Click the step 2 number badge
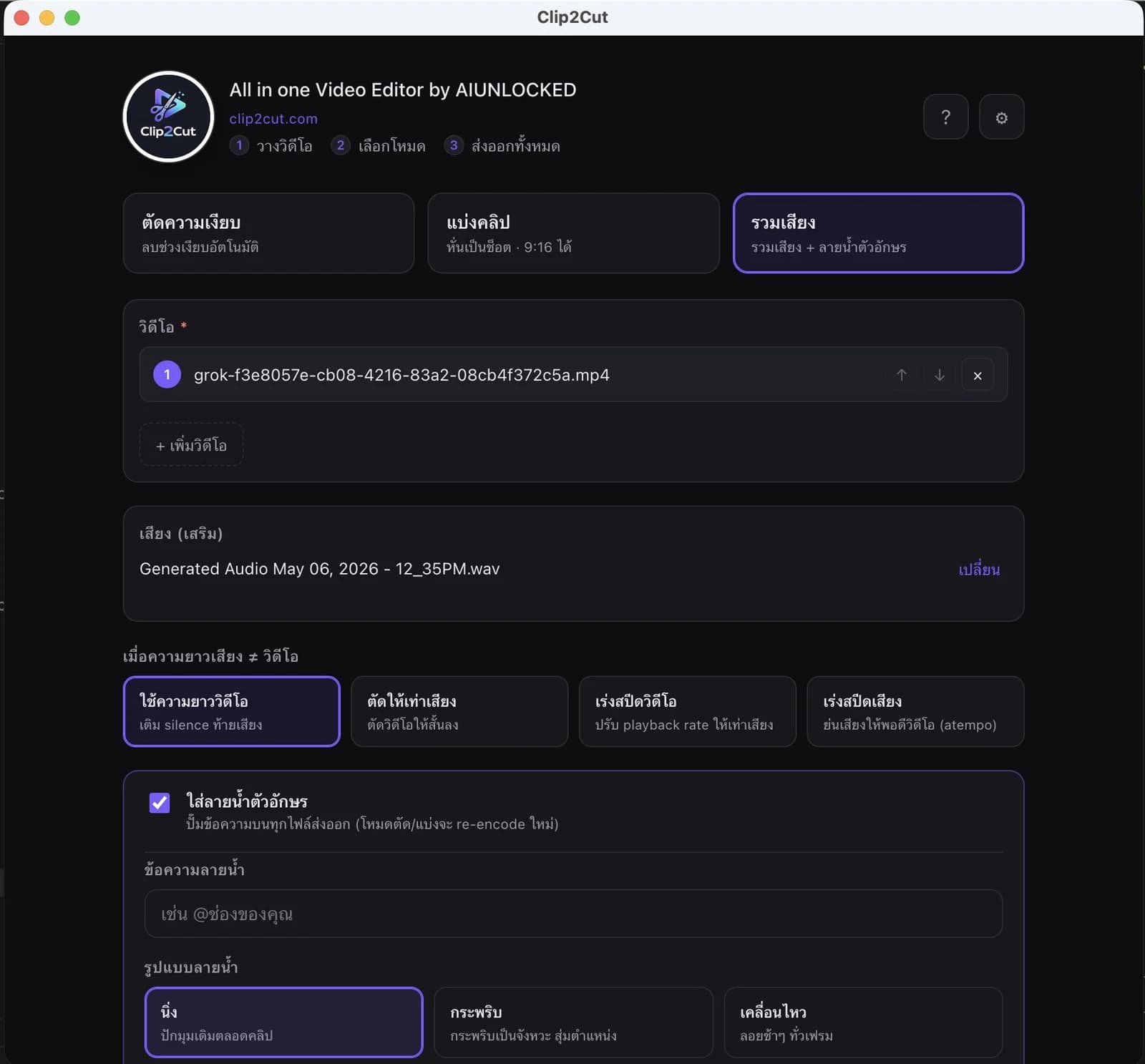The width and height of the screenshot is (1145, 1064). (x=341, y=145)
